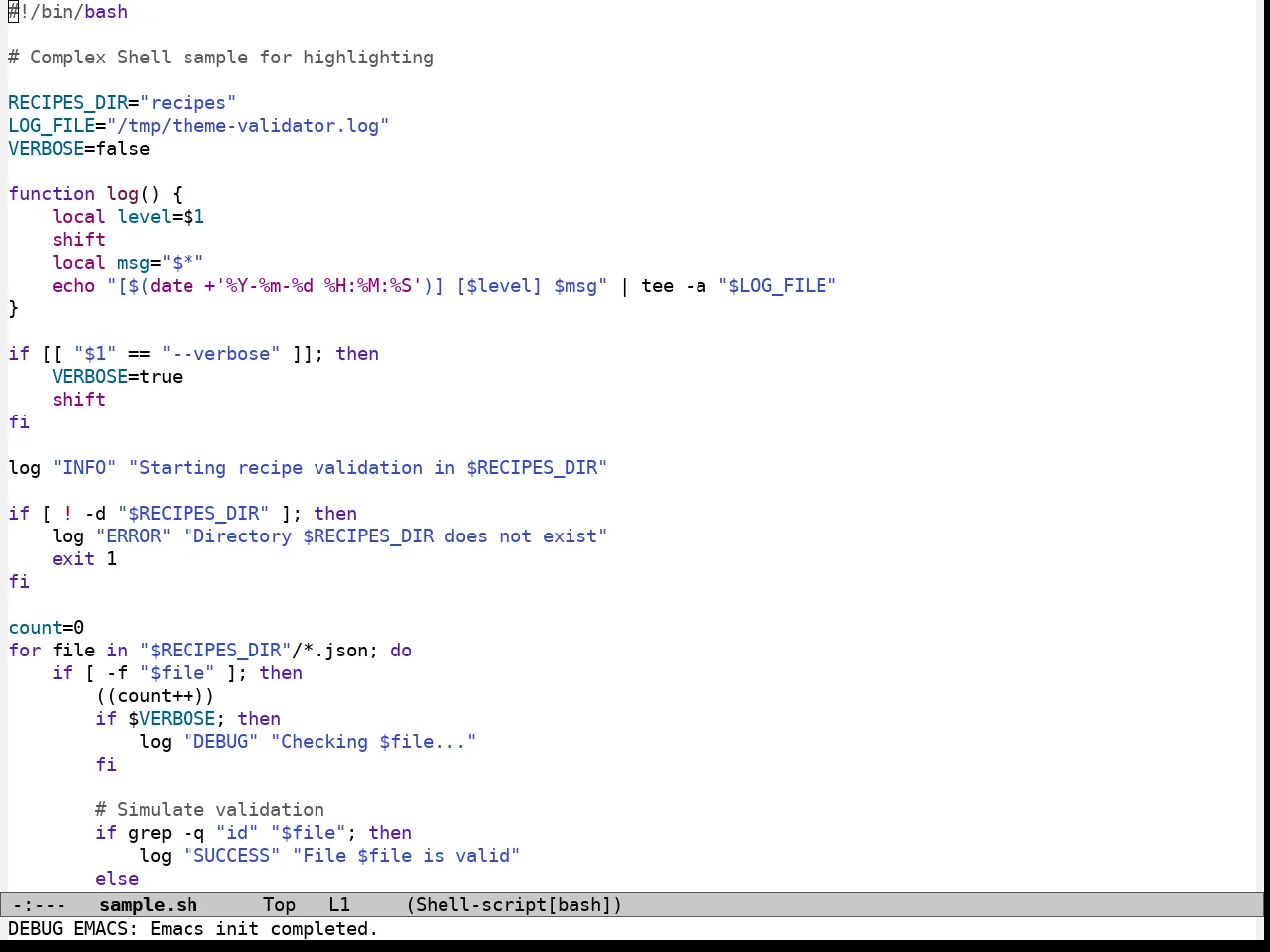
Task: Click the 'tee -a' command text
Action: (674, 286)
